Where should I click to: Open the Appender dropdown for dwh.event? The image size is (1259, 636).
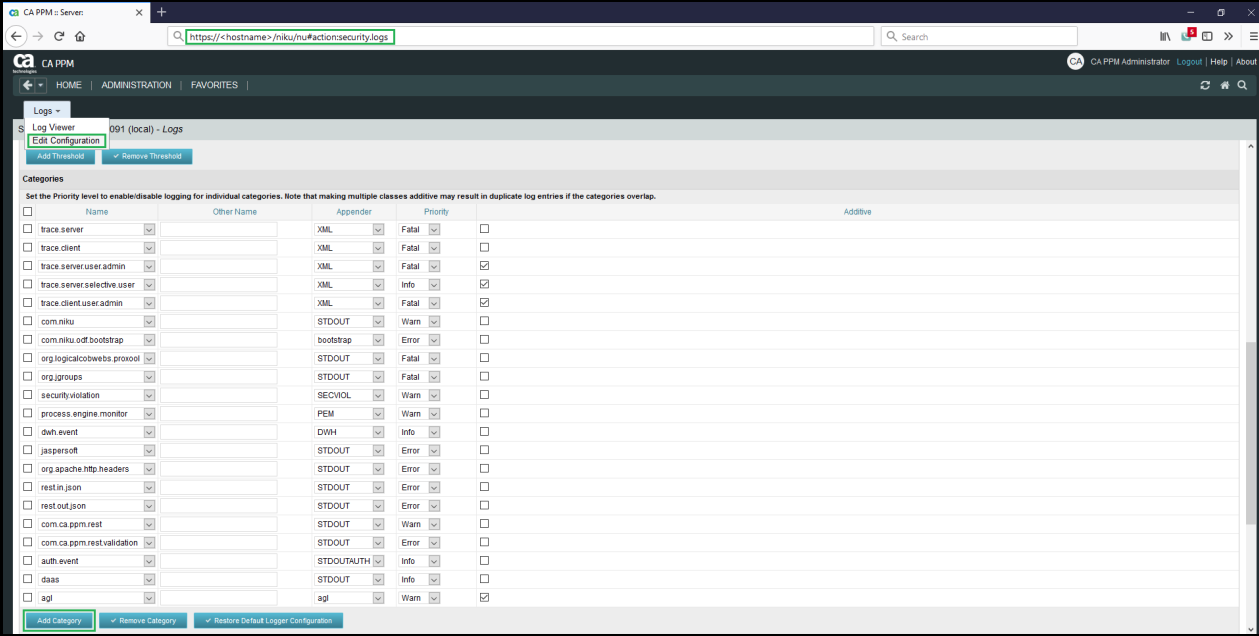[378, 432]
